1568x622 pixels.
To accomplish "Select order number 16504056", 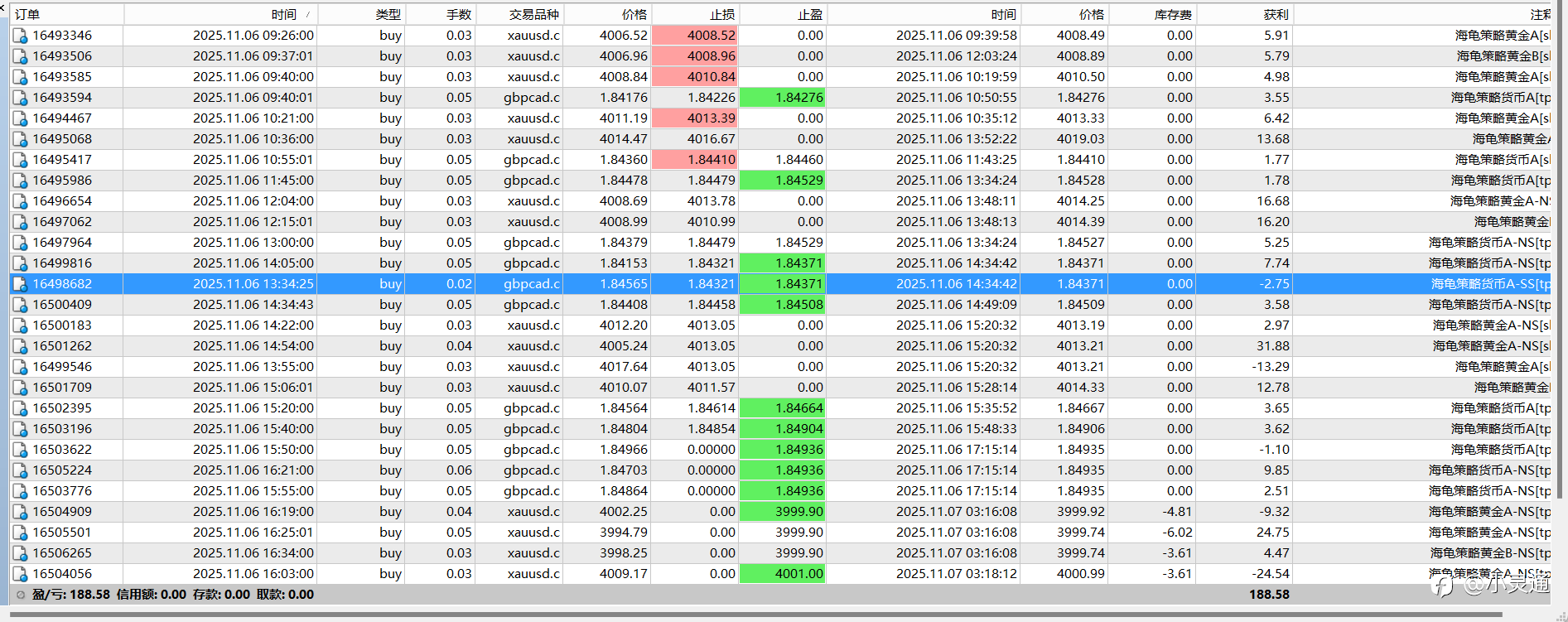I will 62,574.
